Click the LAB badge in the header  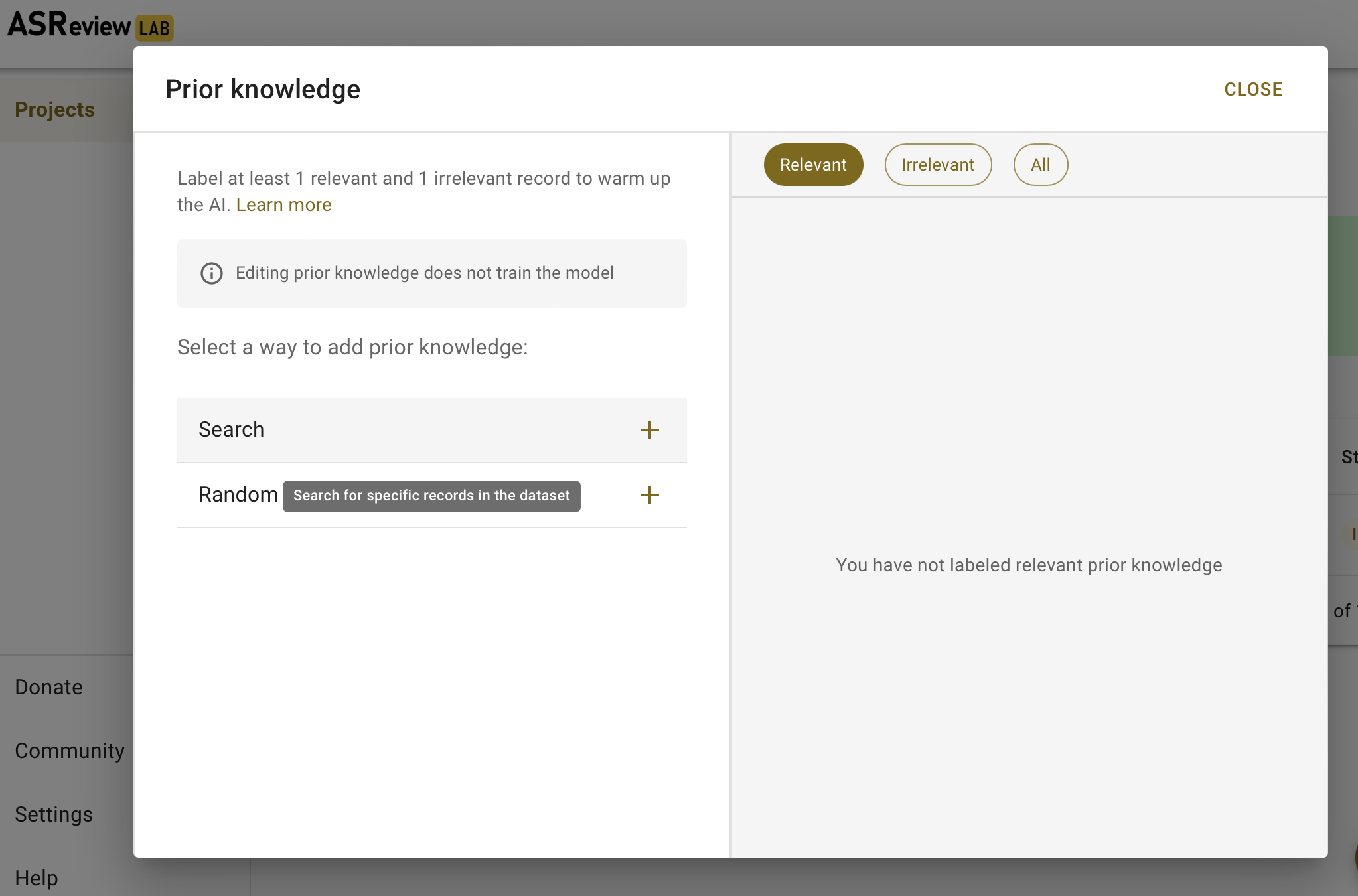coord(155,29)
